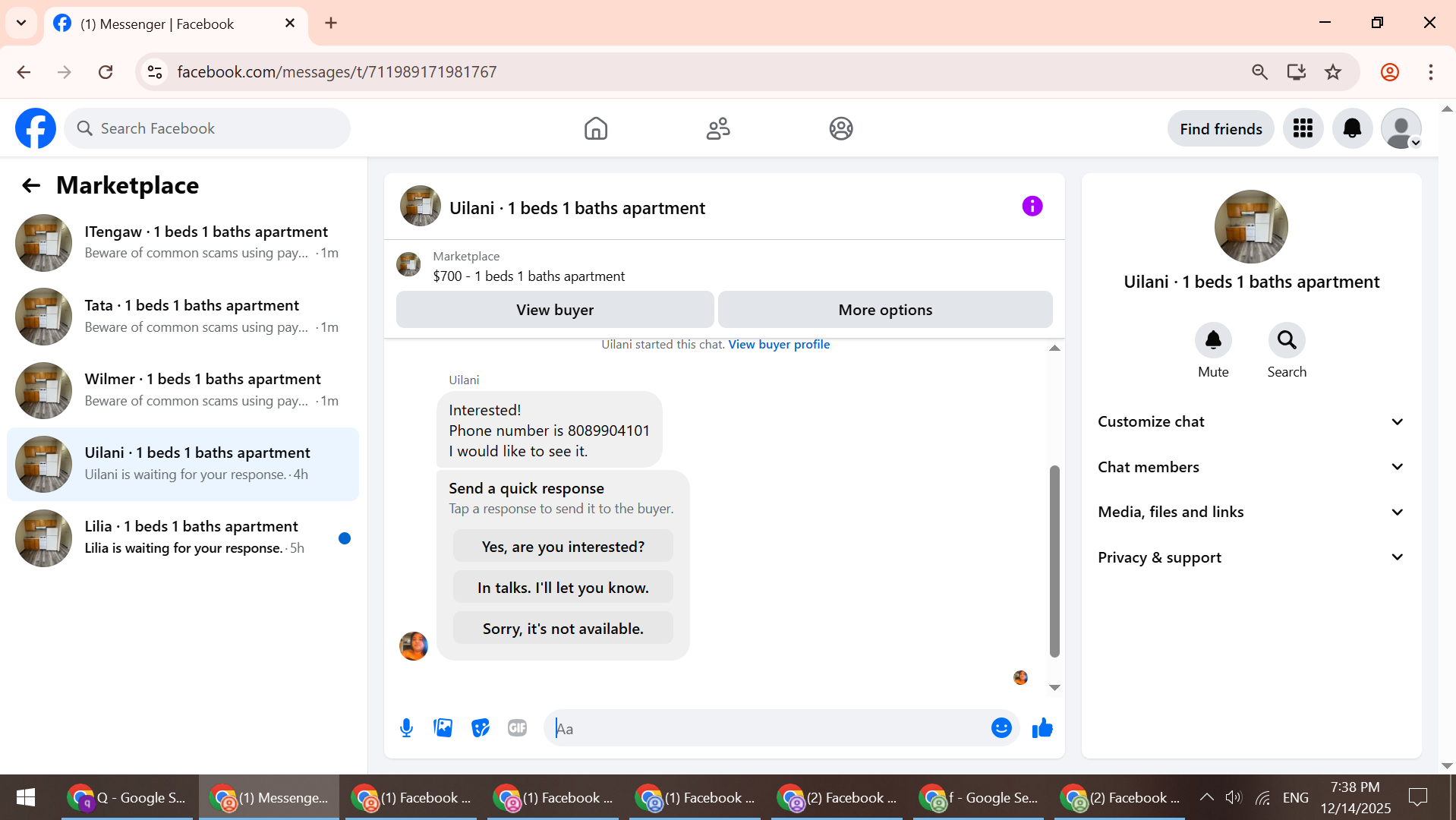This screenshot has height=820, width=1456.
Task: Click the chat scroll down arrow
Action: coord(1054,687)
